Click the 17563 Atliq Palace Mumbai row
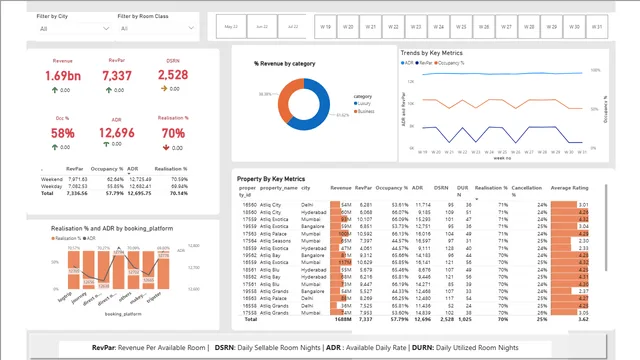 pos(414,234)
